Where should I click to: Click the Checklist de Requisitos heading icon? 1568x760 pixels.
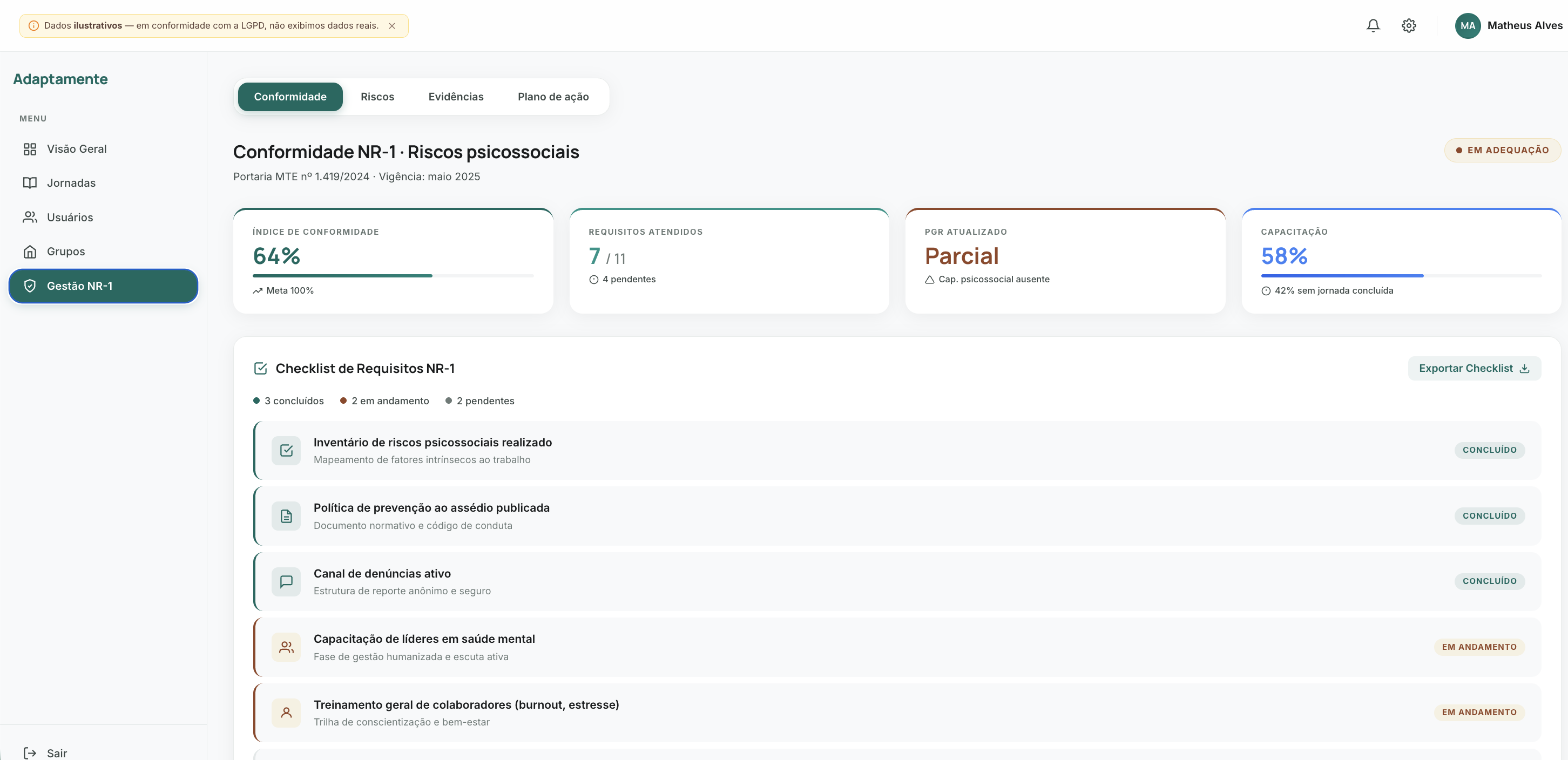(x=260, y=368)
